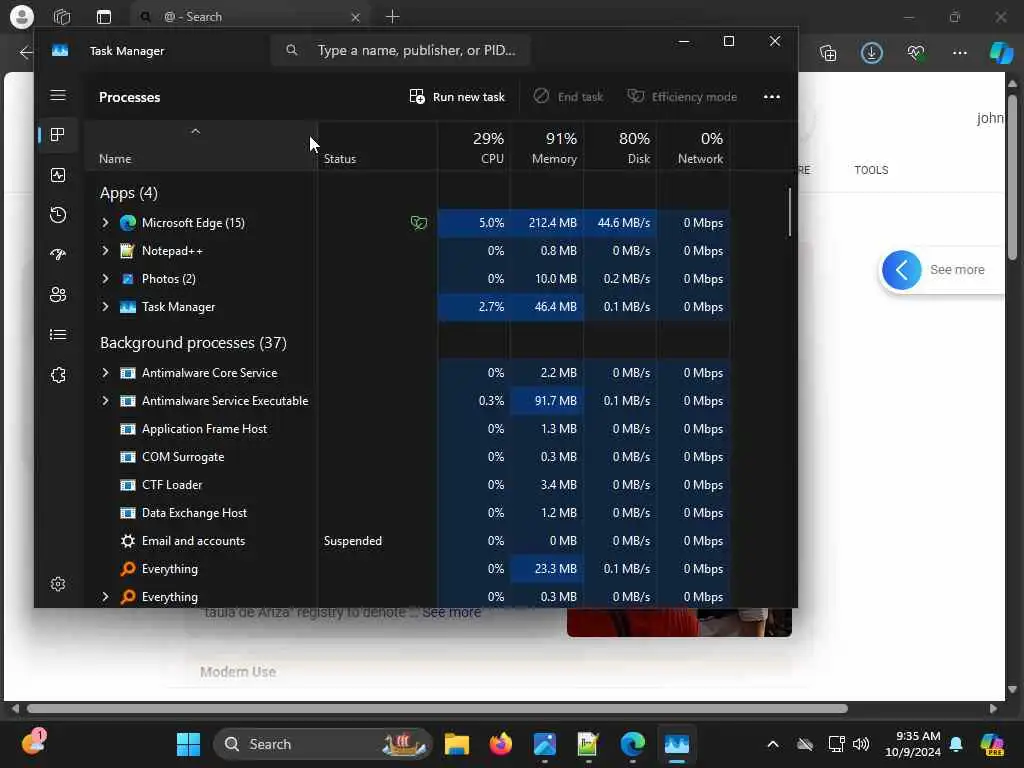Sort processes by CPU usage column

coord(473,147)
